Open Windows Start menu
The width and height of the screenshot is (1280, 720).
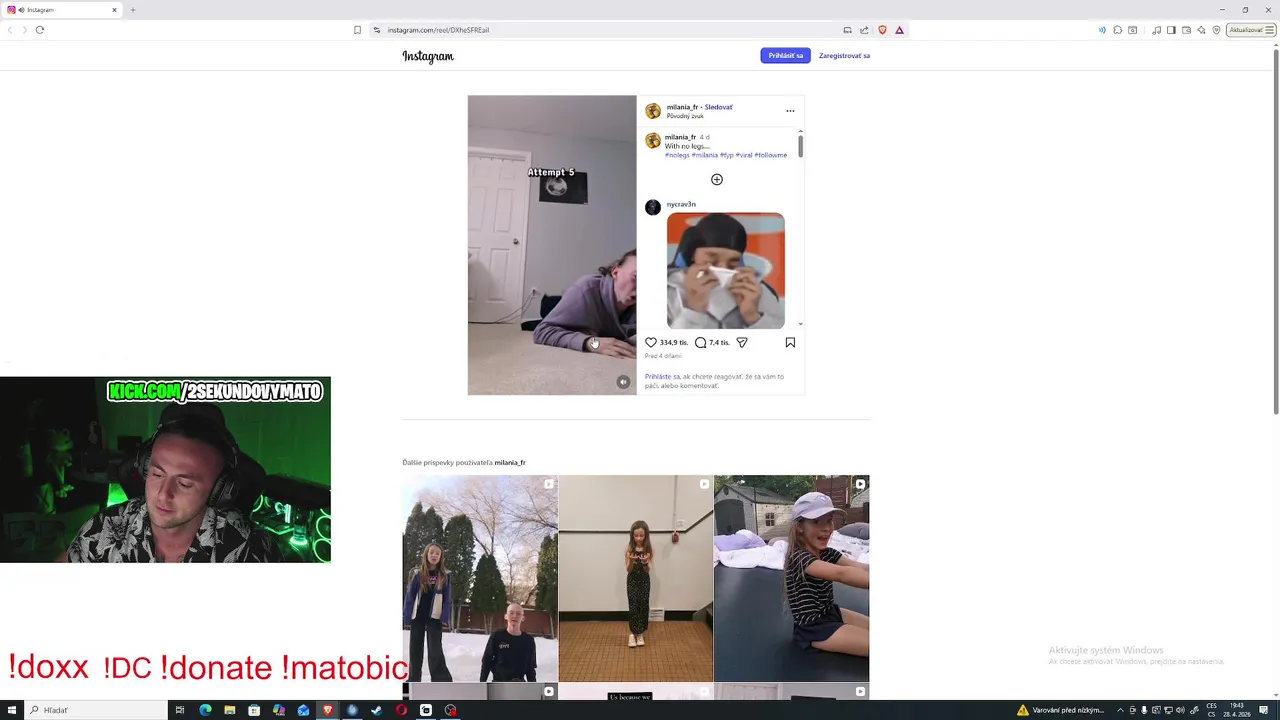coord(12,710)
